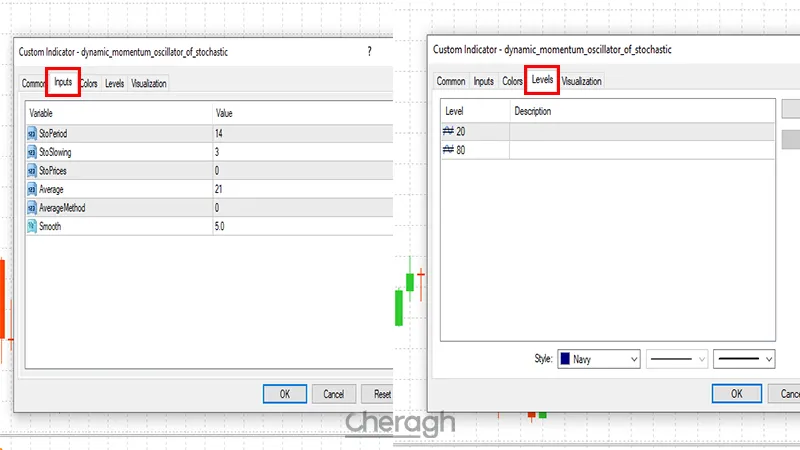
Task: Click the AverageMethod variable icon
Action: 32,208
